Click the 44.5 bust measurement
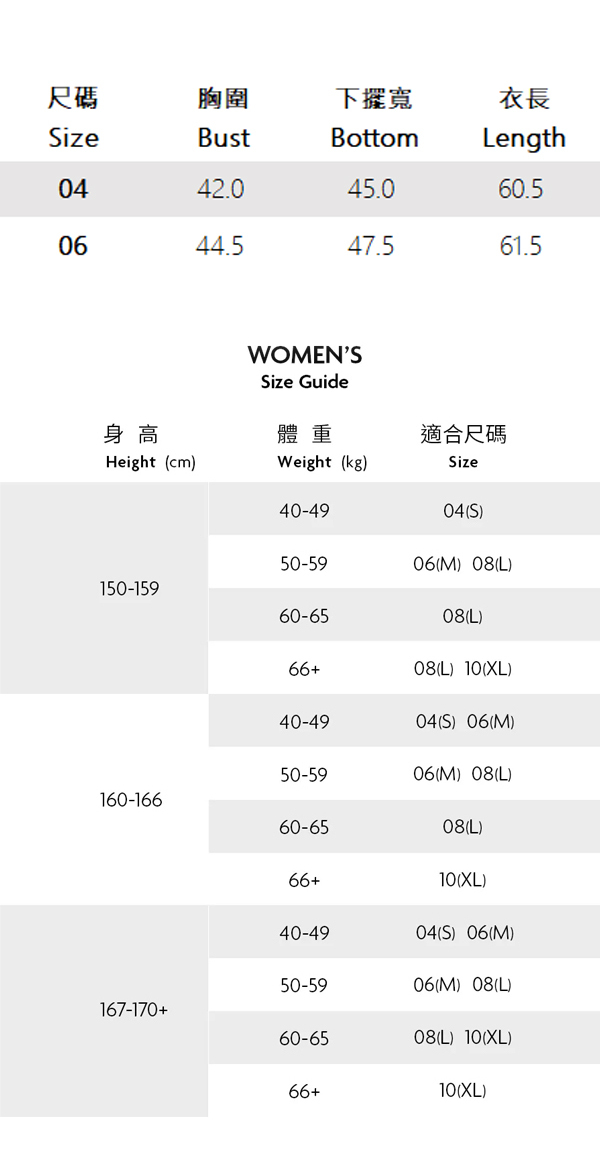 coord(220,246)
